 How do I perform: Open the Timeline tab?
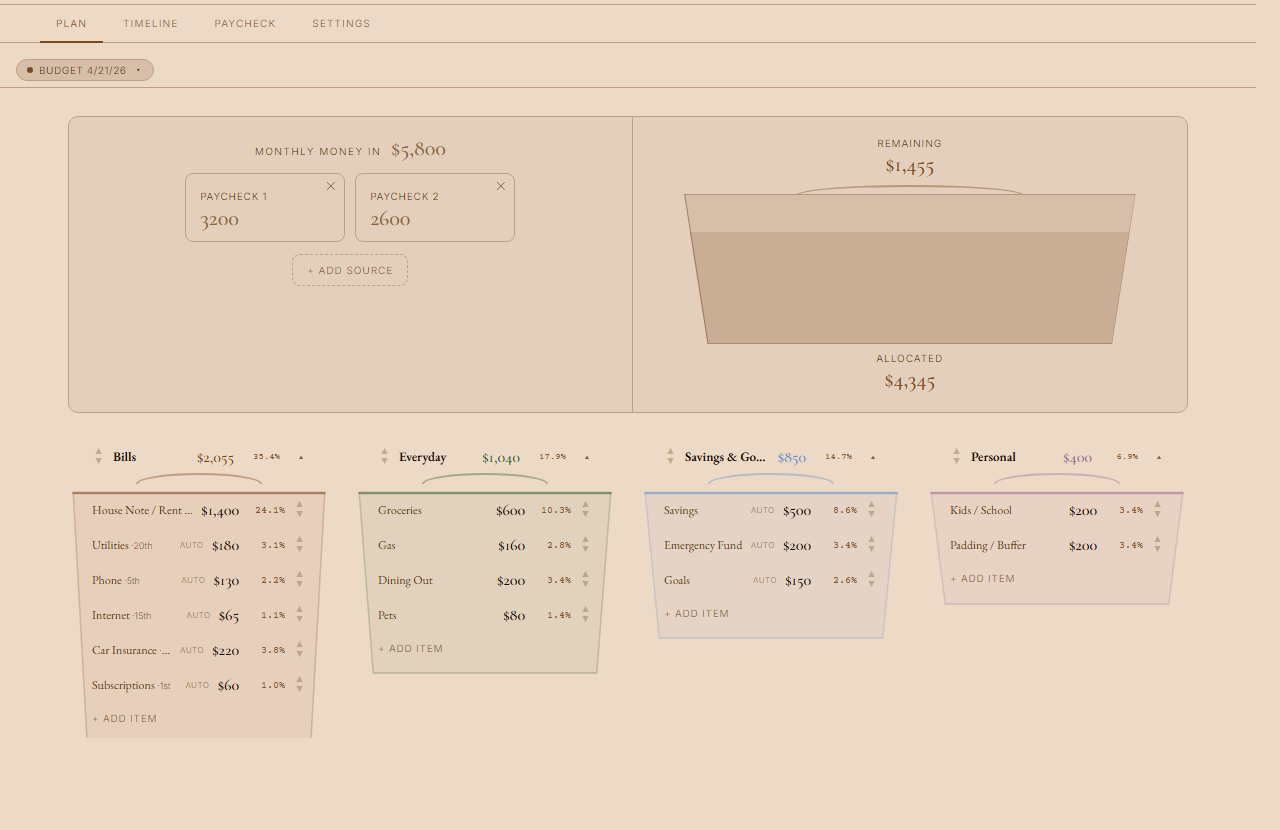coord(151,24)
